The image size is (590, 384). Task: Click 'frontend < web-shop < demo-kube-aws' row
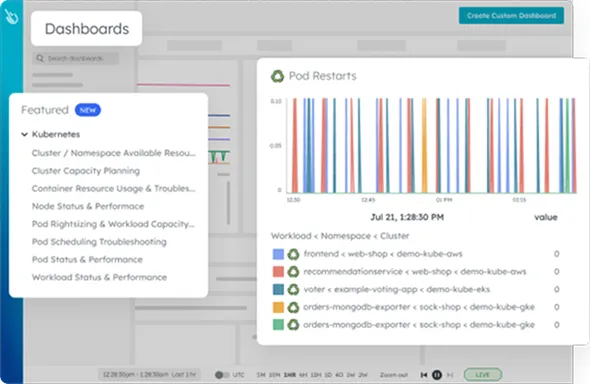(x=416, y=254)
